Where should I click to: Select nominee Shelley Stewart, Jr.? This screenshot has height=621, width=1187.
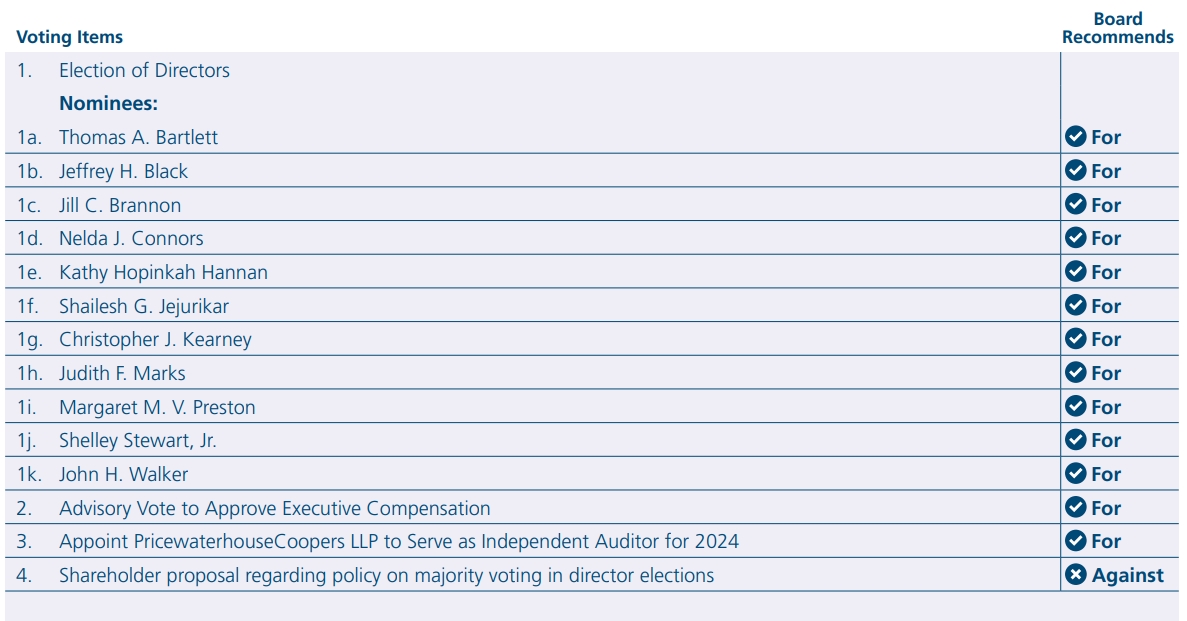pos(137,441)
